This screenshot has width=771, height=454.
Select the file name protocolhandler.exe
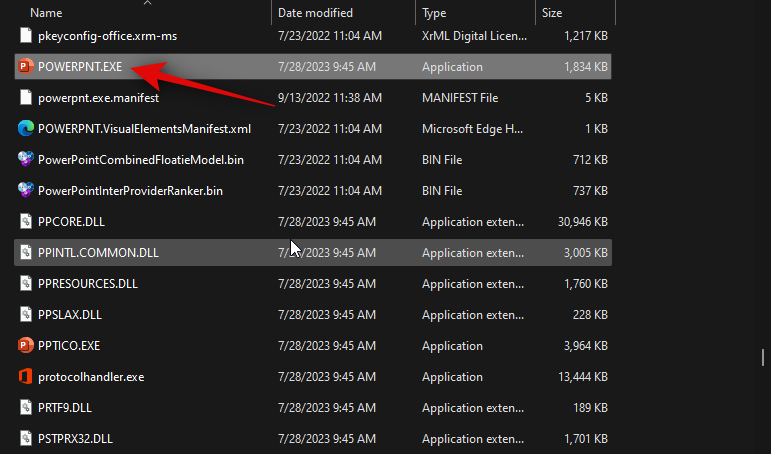click(x=91, y=377)
